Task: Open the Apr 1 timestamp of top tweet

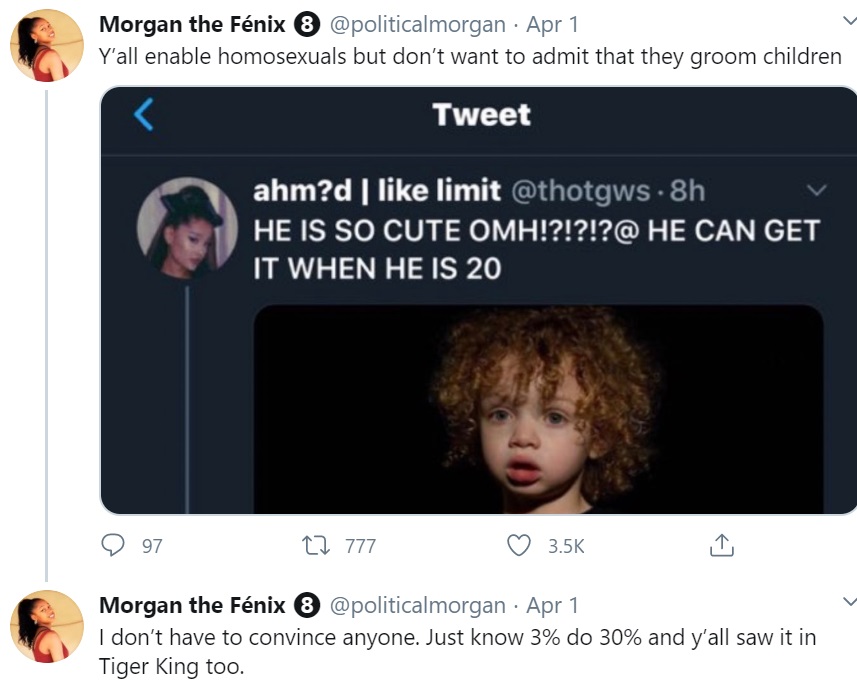Action: coord(552,25)
